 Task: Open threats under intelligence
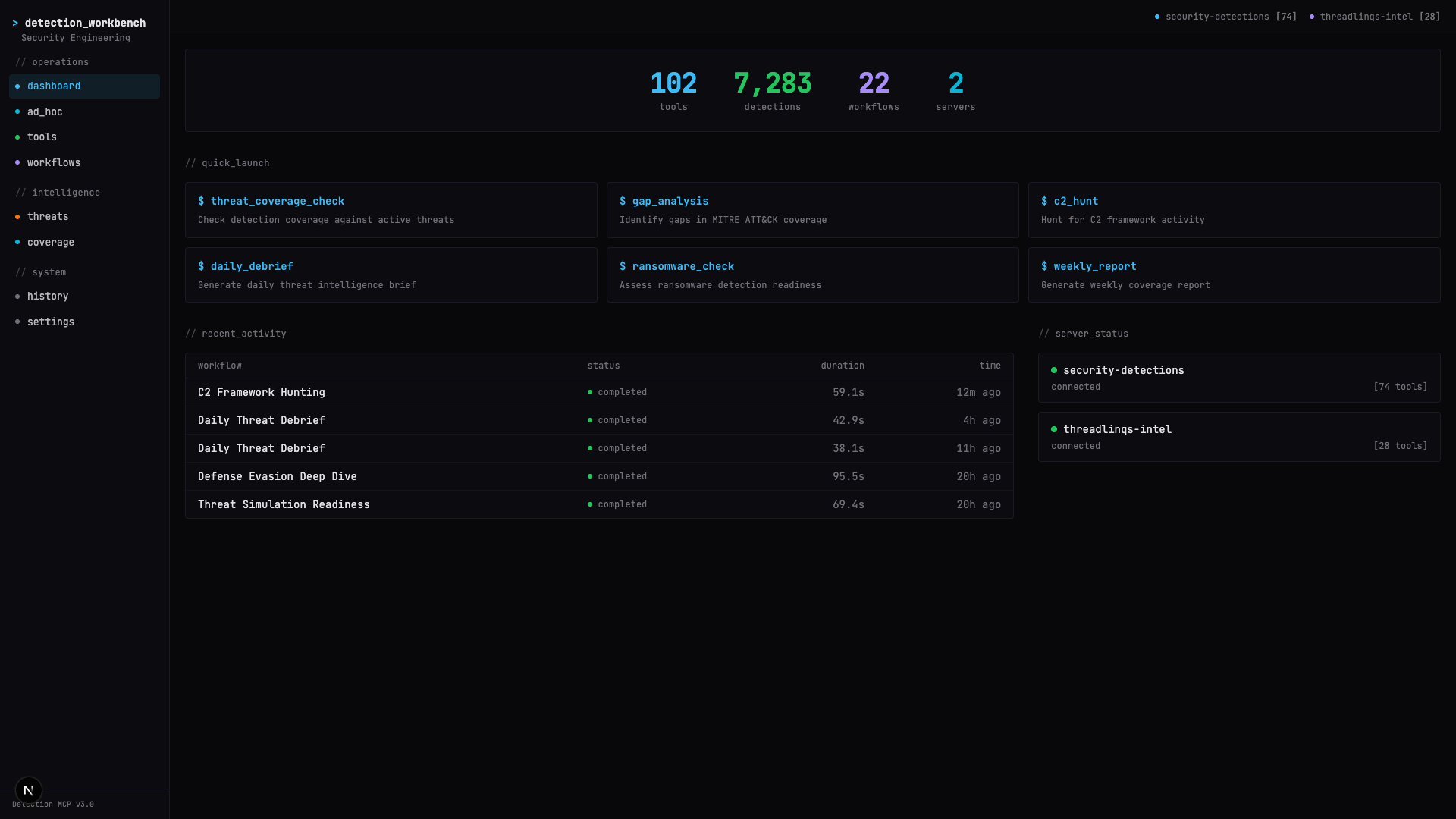pos(84,217)
